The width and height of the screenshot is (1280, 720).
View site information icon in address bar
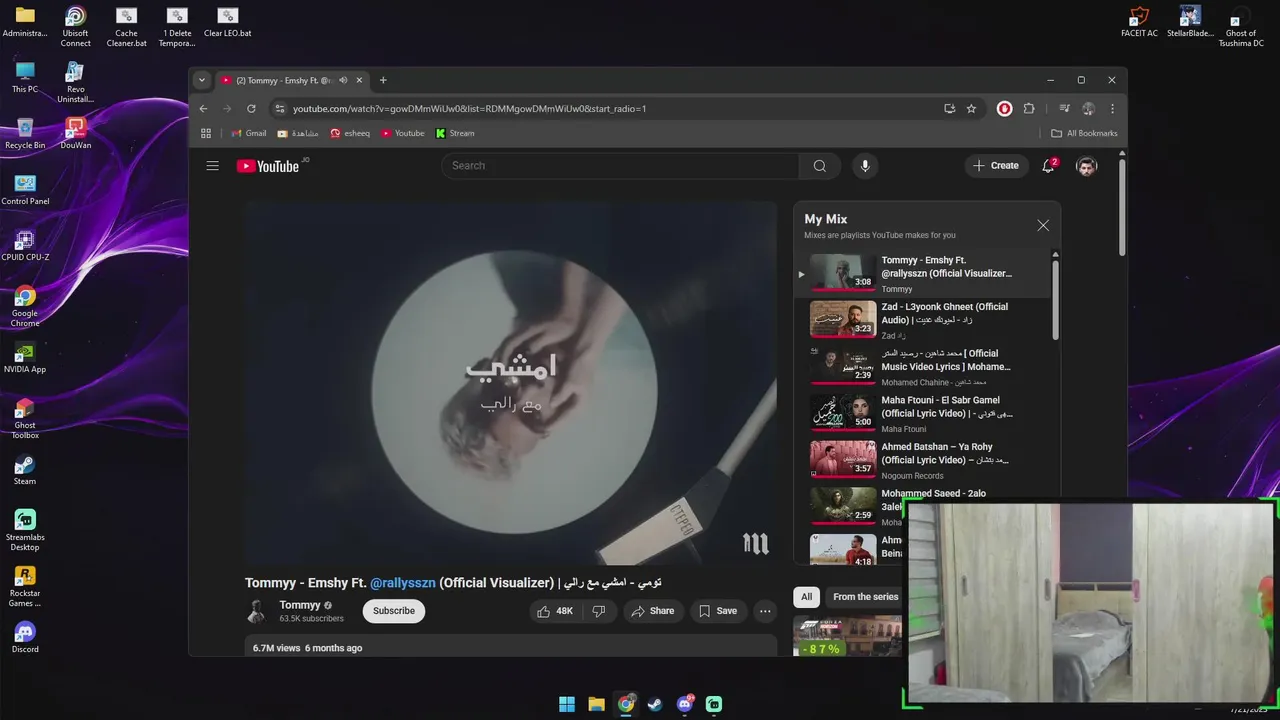(x=280, y=109)
